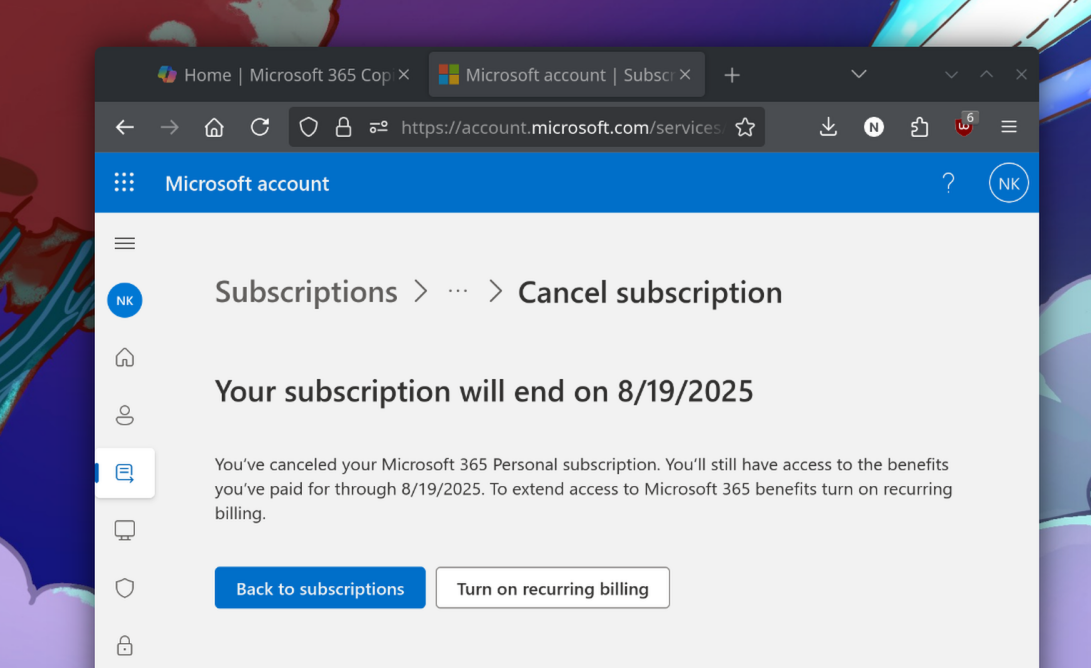Select the Devices monitor icon in sidebar
This screenshot has height=668, width=1091.
pos(124,529)
